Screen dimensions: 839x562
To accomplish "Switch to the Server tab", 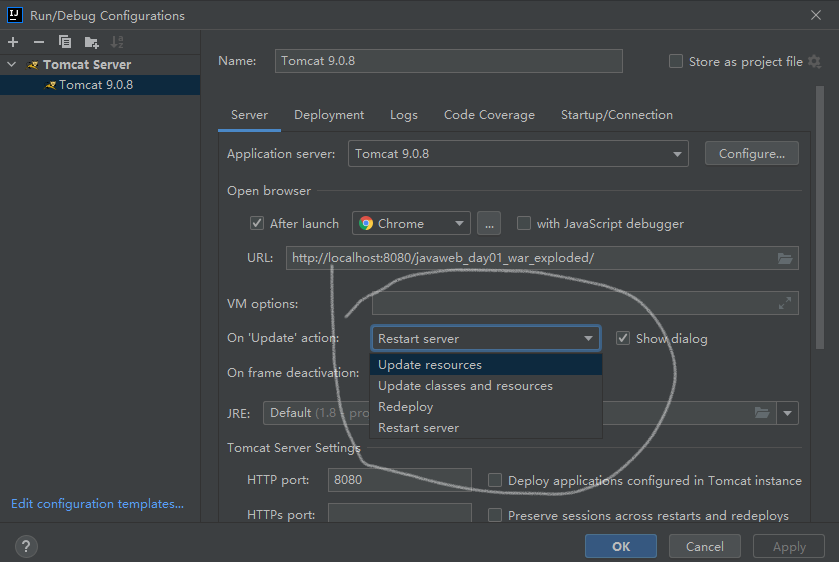I will tap(249, 115).
